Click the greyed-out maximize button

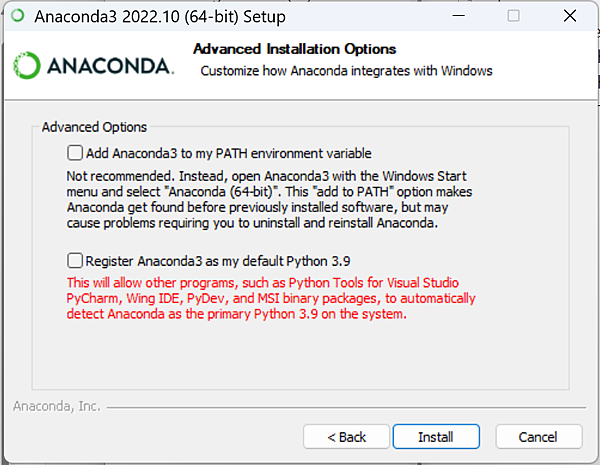coord(513,16)
